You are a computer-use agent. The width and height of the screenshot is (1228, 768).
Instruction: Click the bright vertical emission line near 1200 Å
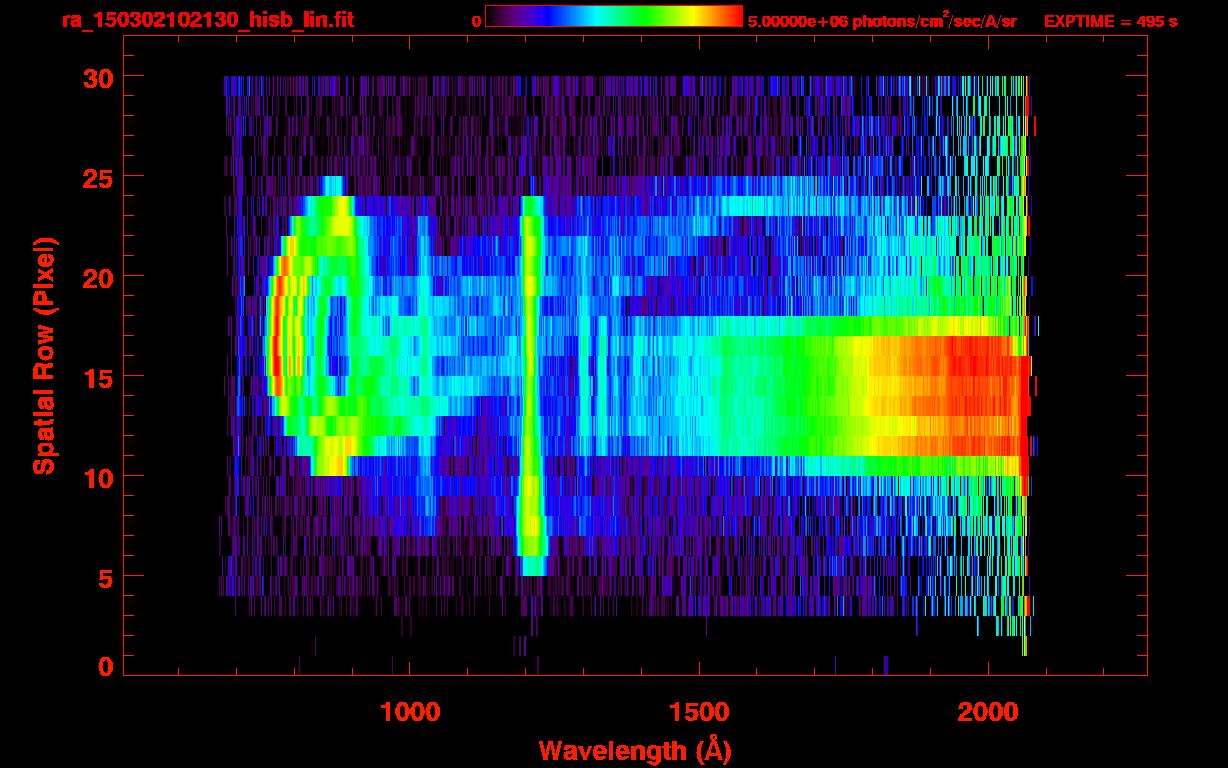tap(531, 385)
